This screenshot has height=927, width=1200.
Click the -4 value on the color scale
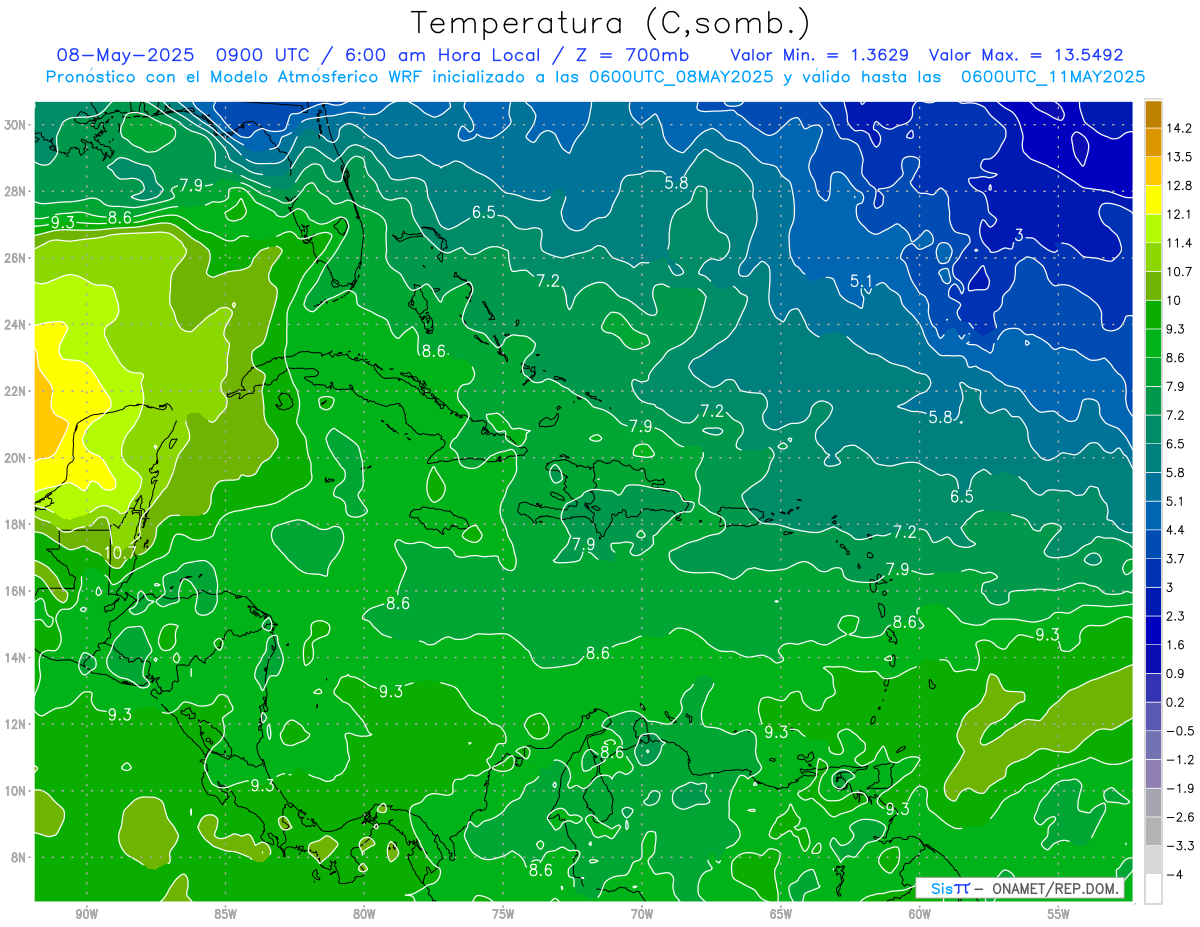1176,875
